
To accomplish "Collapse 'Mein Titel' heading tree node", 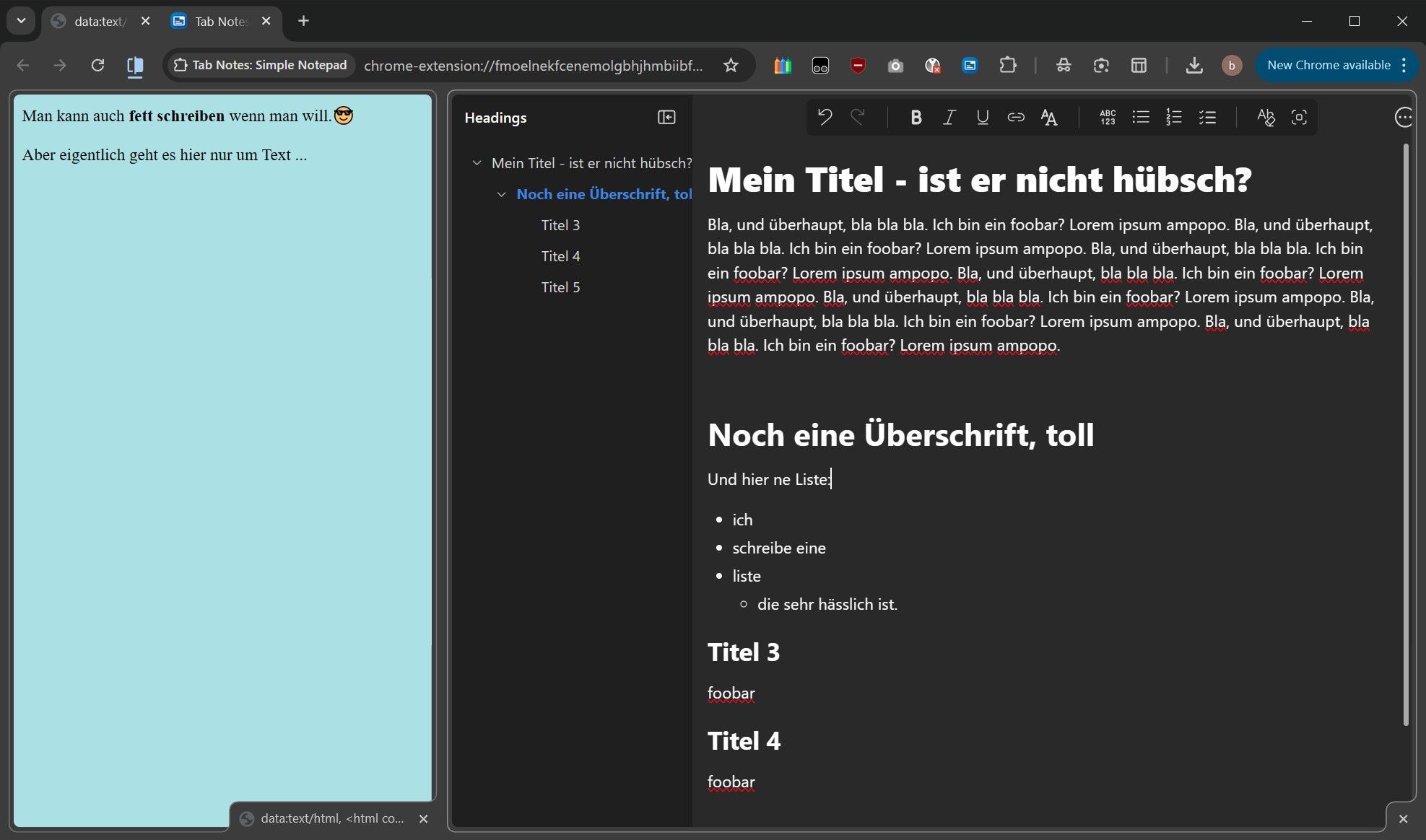I will [x=477, y=163].
